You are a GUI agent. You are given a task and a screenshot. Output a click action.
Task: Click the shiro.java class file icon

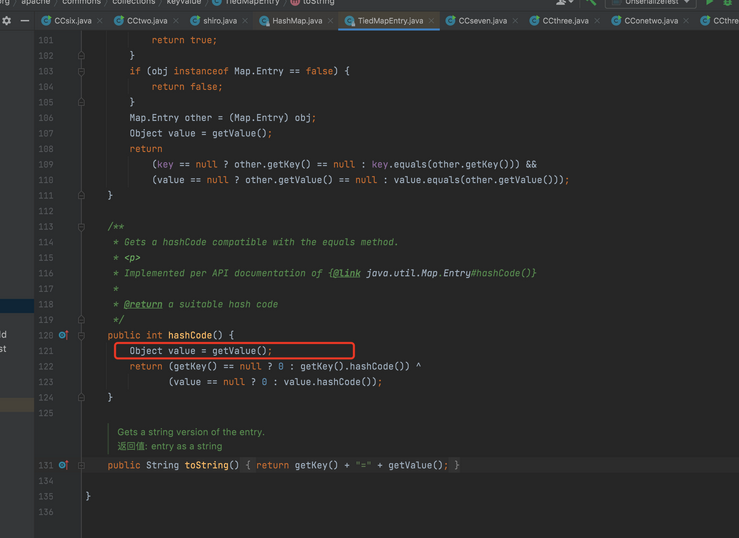195,21
